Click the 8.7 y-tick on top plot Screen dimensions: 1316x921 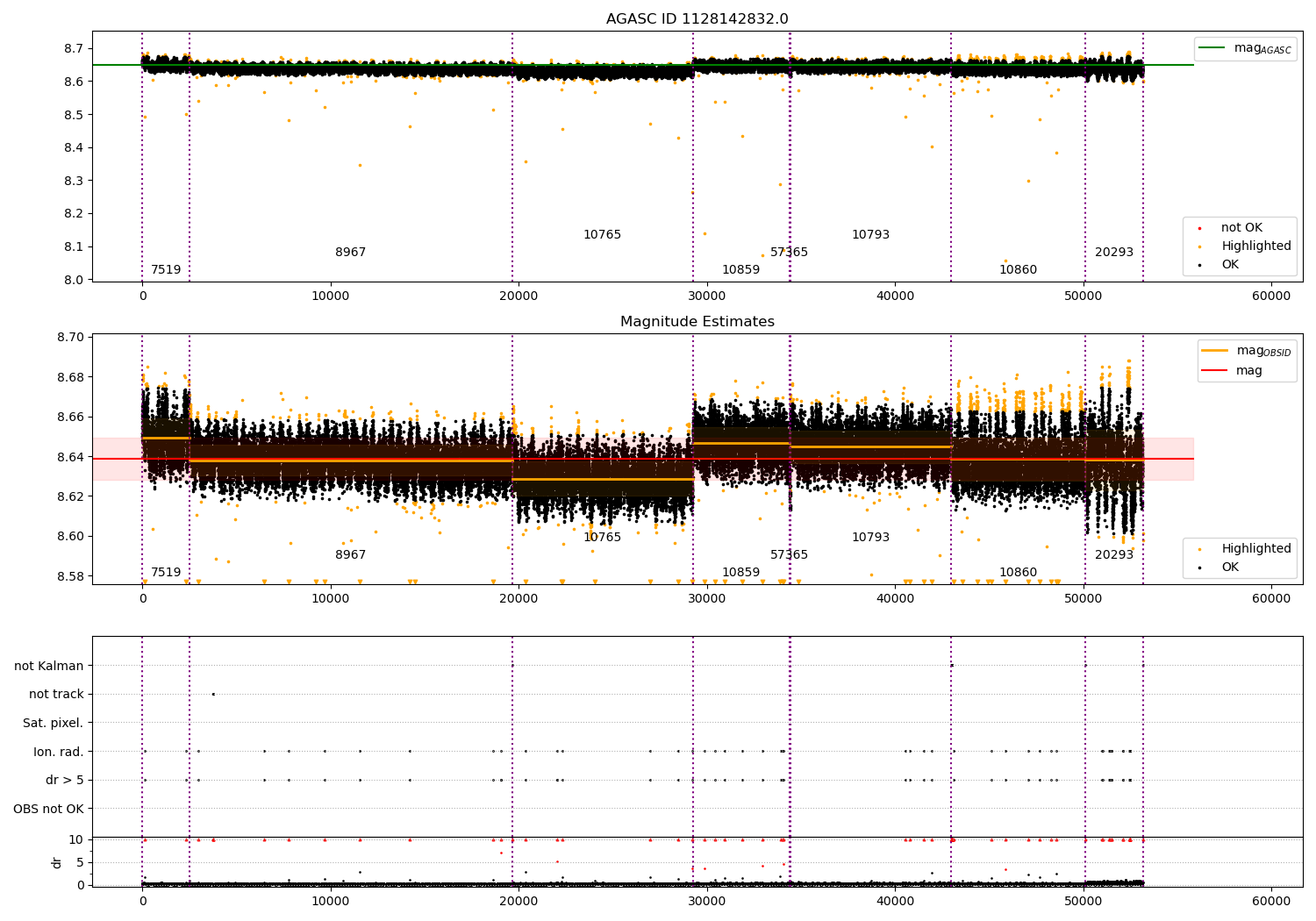tap(75, 49)
